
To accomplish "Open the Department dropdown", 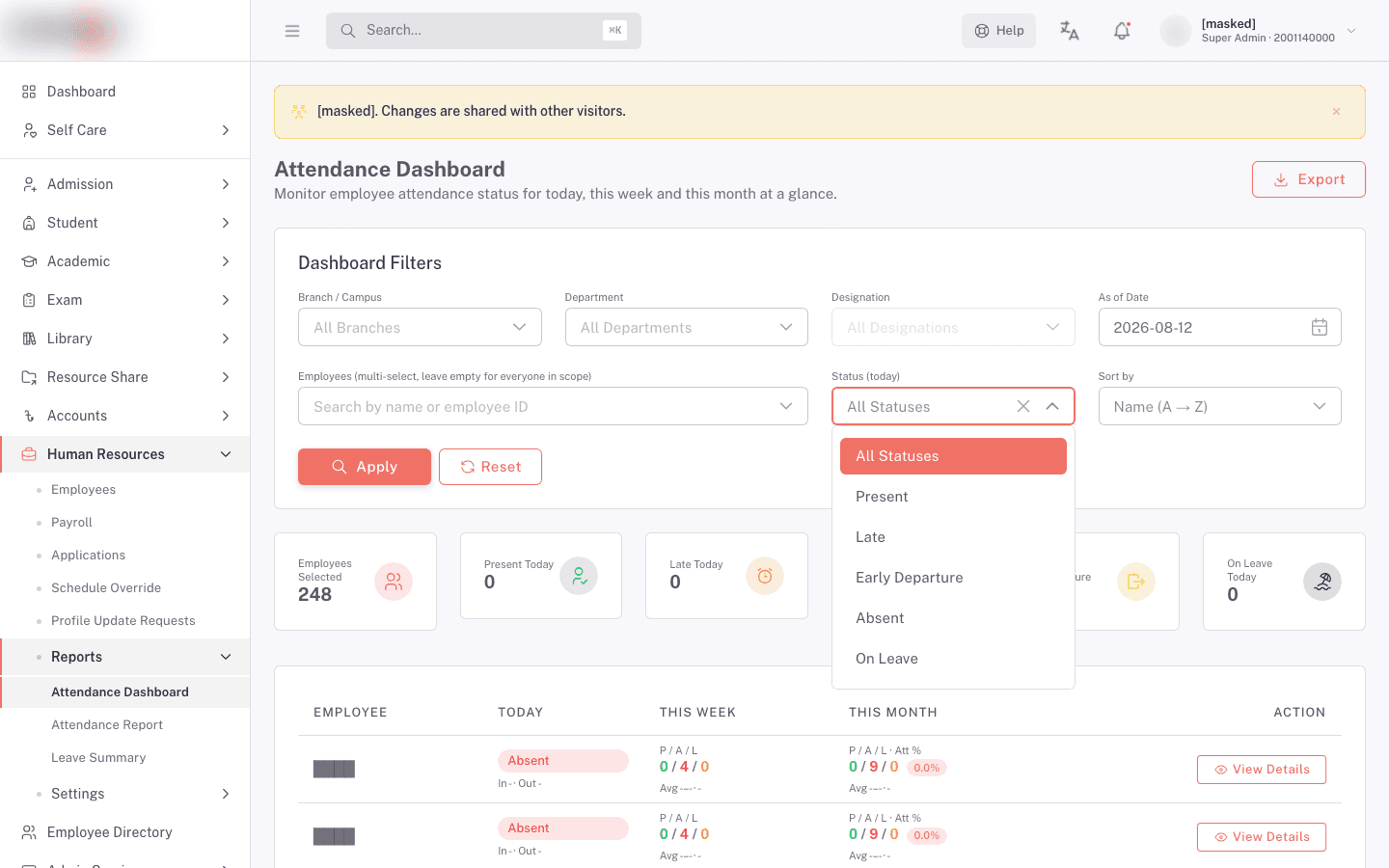I will coord(686,328).
